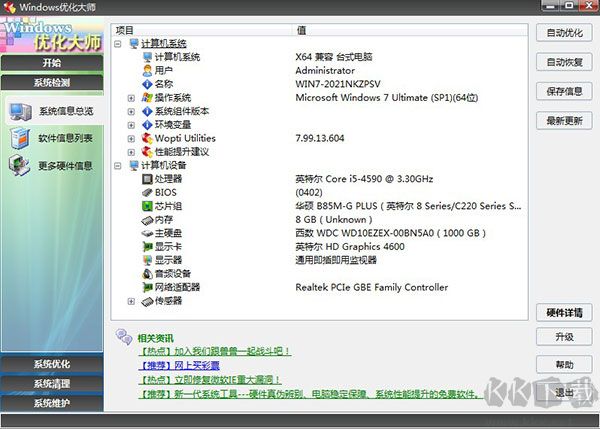Click the 音频设备 speaker icon
The height and width of the screenshot is (429, 600).
(147, 274)
